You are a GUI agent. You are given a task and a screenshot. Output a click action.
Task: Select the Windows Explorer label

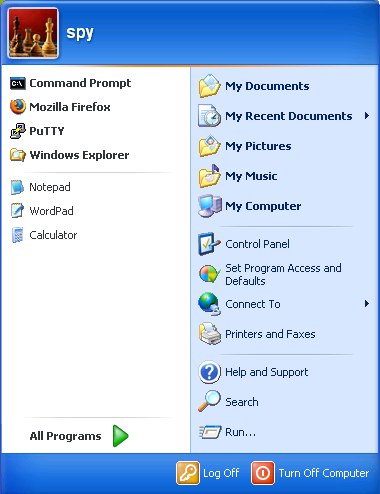point(79,155)
